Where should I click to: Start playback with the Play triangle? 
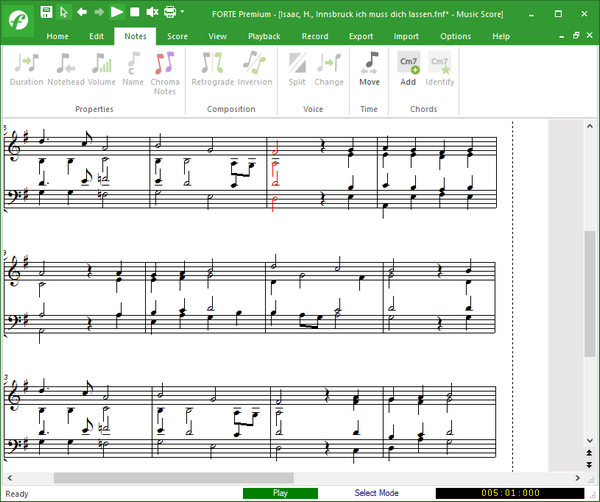tap(117, 12)
